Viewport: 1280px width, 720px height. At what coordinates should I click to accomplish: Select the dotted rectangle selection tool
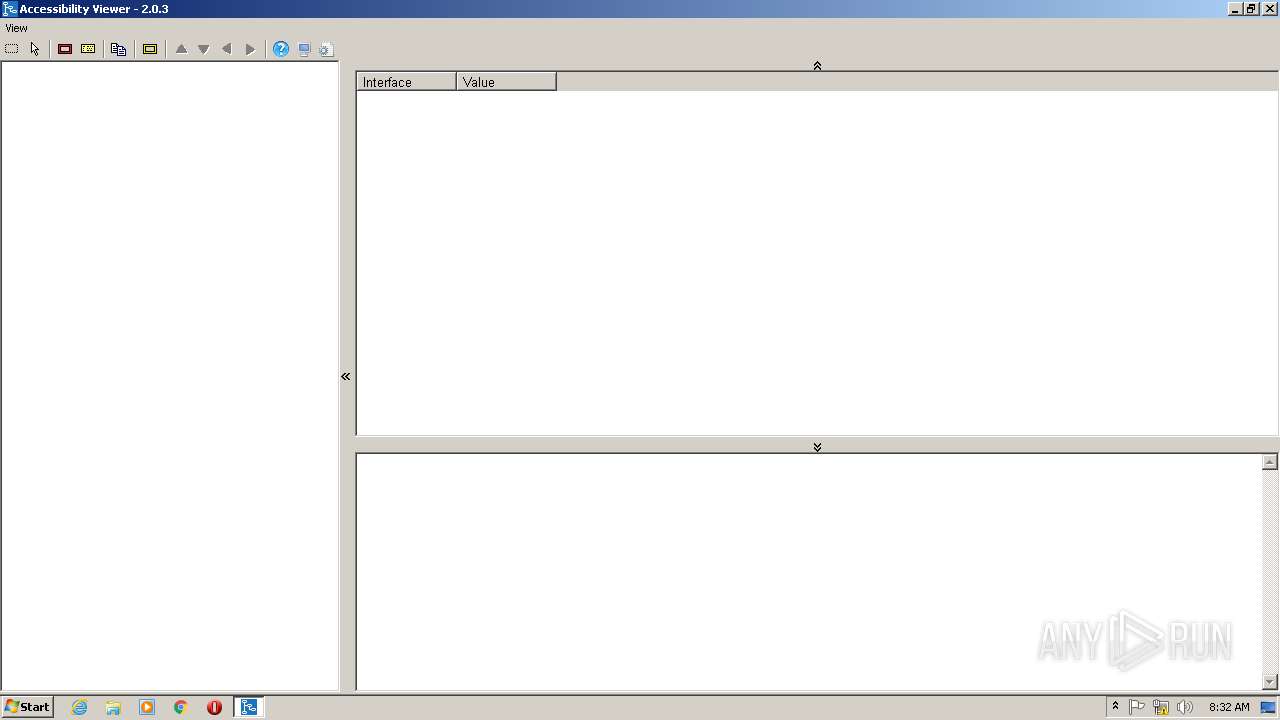[x=12, y=49]
